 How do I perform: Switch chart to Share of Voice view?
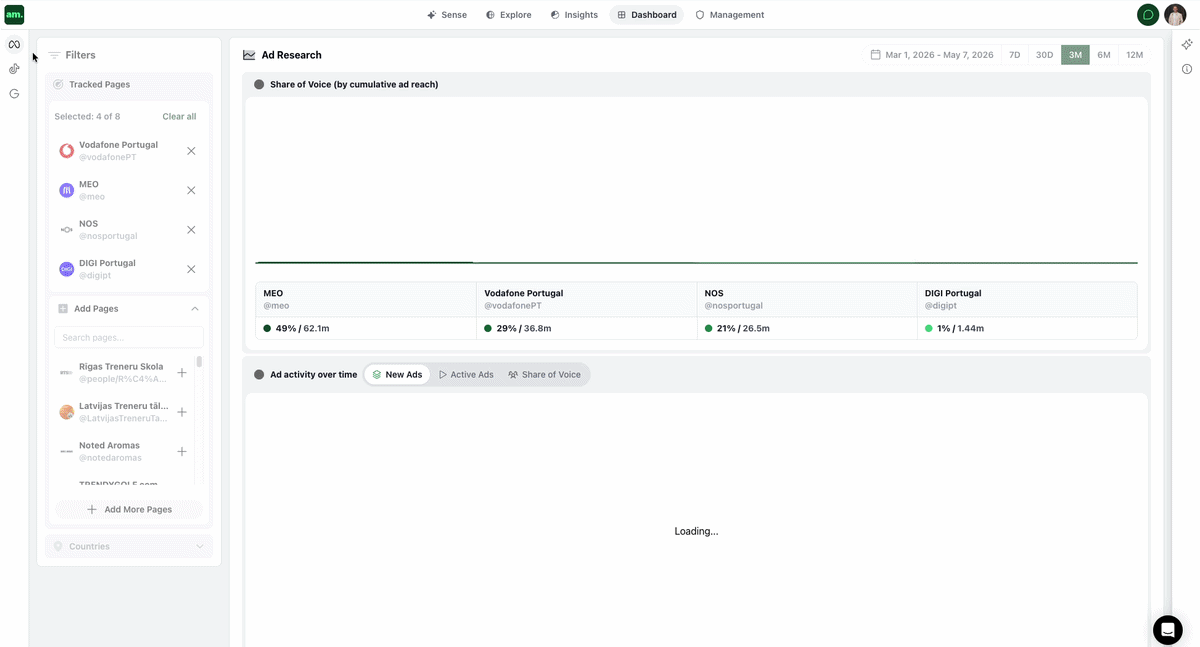544,375
